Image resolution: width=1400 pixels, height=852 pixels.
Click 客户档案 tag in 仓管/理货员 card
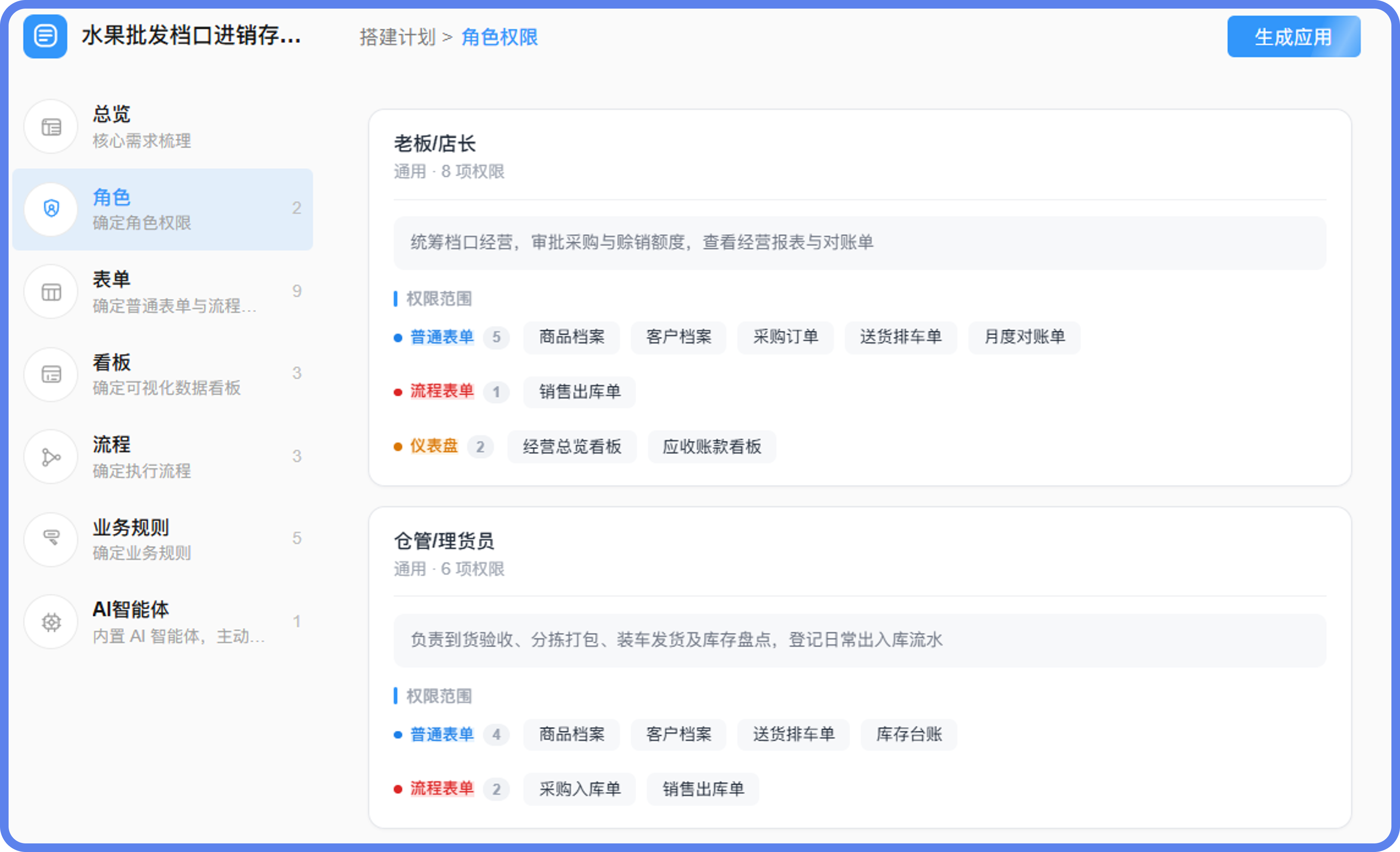coord(679,734)
